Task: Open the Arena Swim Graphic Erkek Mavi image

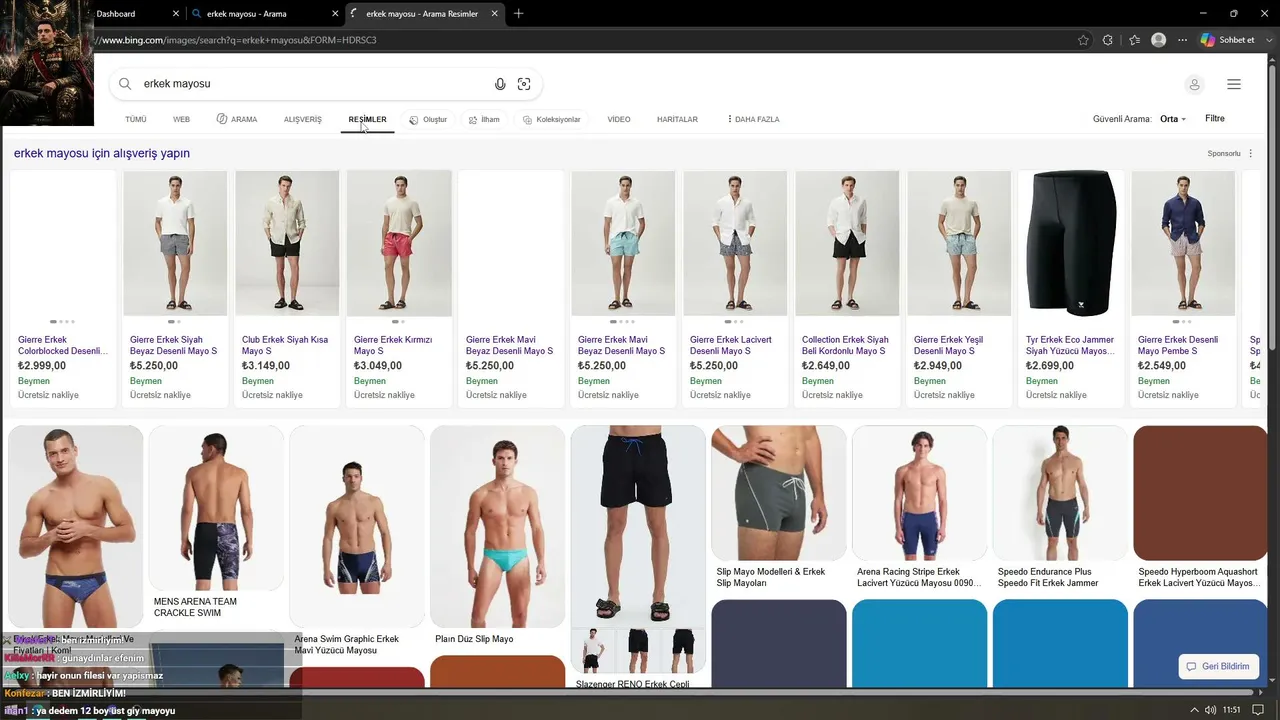Action: tap(357, 527)
